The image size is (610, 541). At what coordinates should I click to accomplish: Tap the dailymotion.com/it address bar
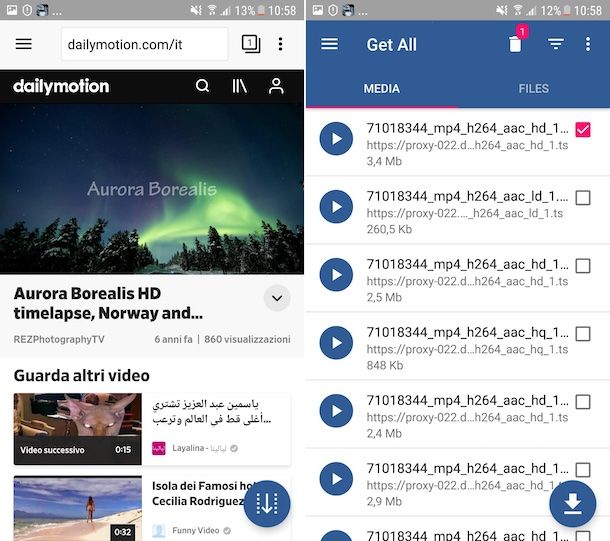tap(144, 44)
